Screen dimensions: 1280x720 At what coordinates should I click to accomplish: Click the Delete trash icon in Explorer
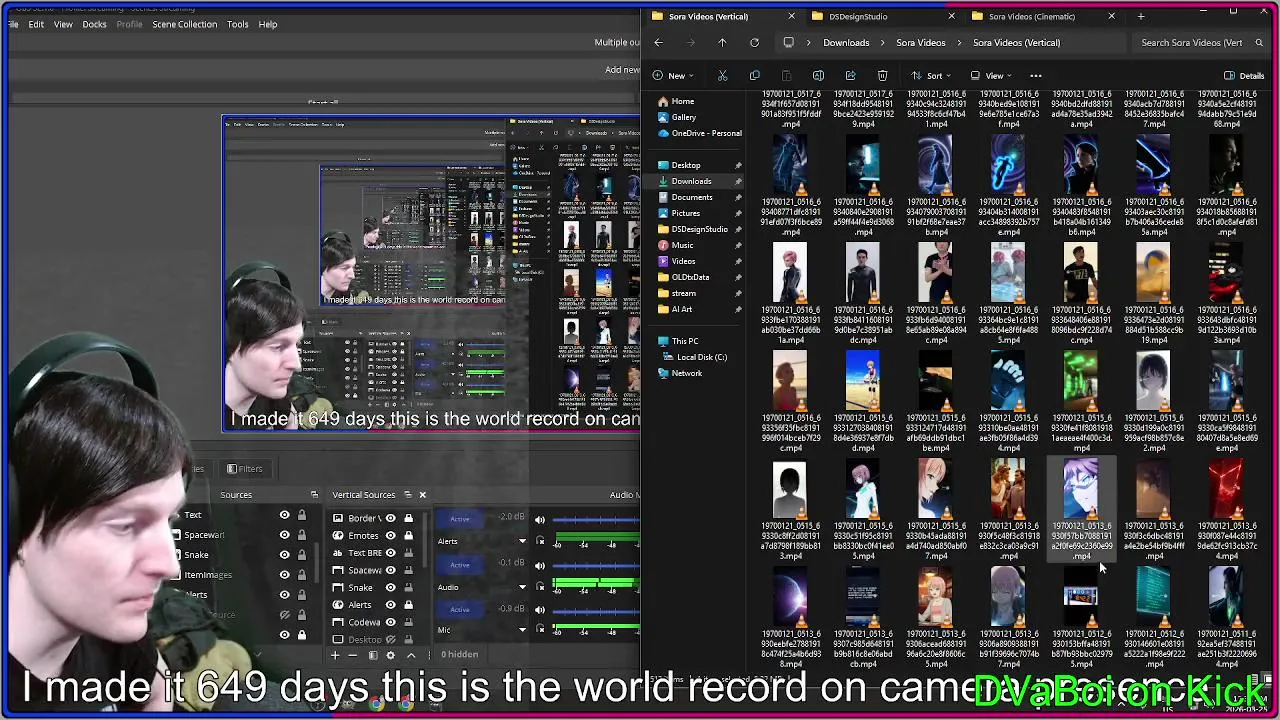(882, 75)
